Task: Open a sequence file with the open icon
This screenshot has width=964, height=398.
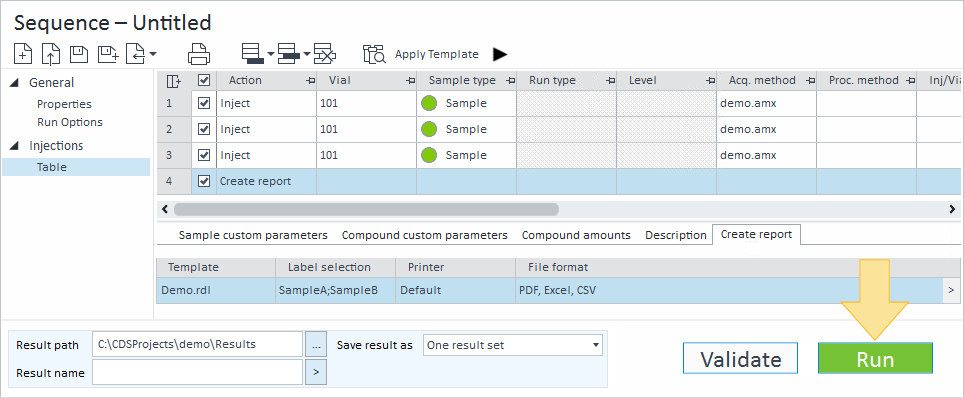Action: pos(50,54)
